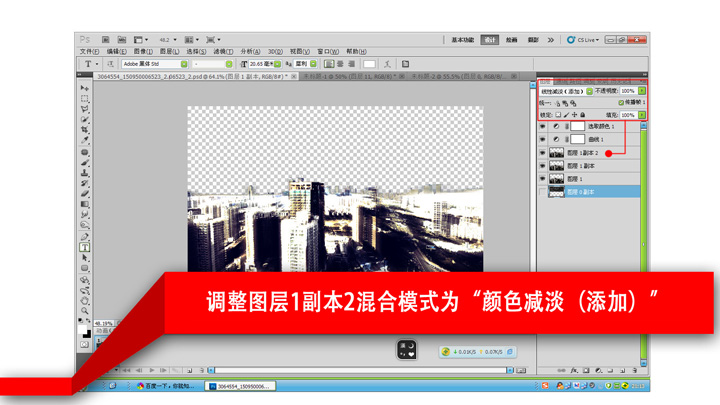The width and height of the screenshot is (720, 405).
Task: Hide the 图层 1 副本 layer
Action: (542, 166)
